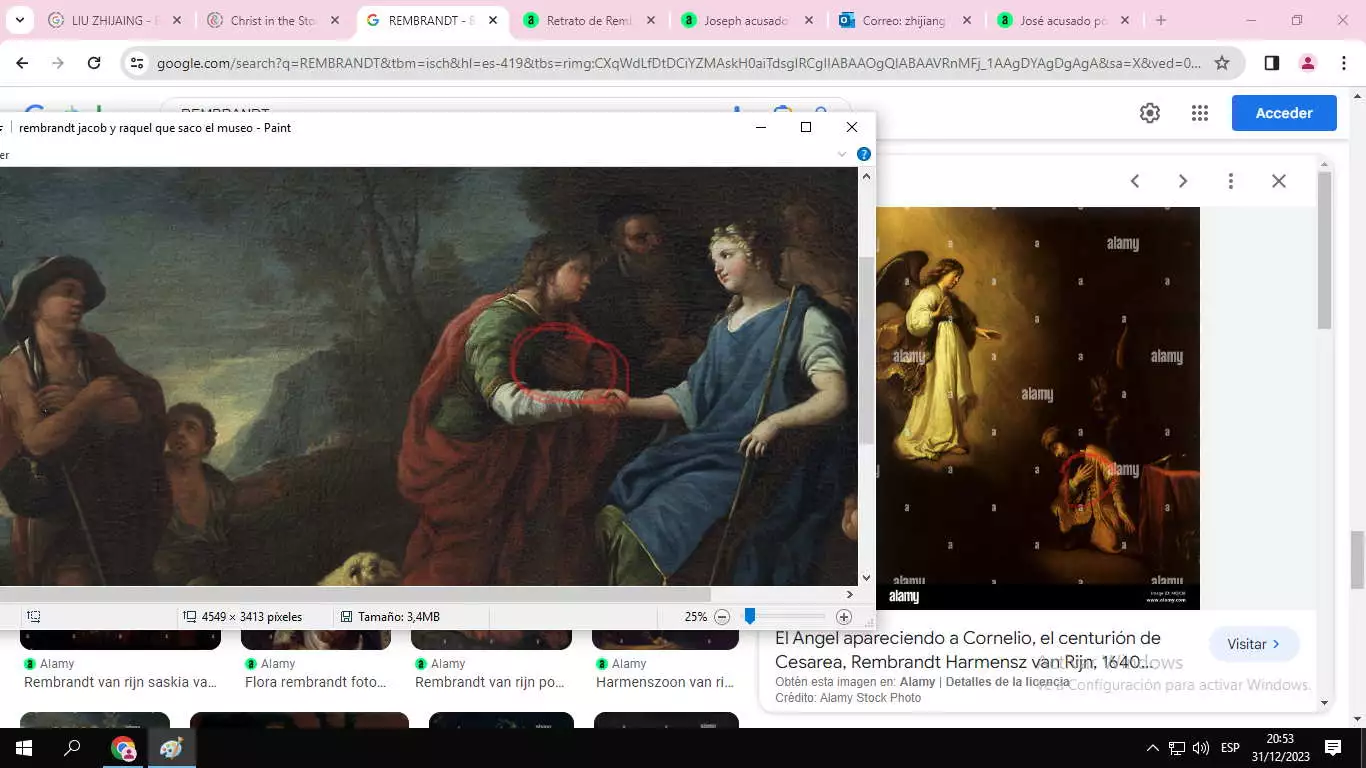Open Chrome from the taskbar
This screenshot has width=1366, height=768.
pyautogui.click(x=123, y=748)
